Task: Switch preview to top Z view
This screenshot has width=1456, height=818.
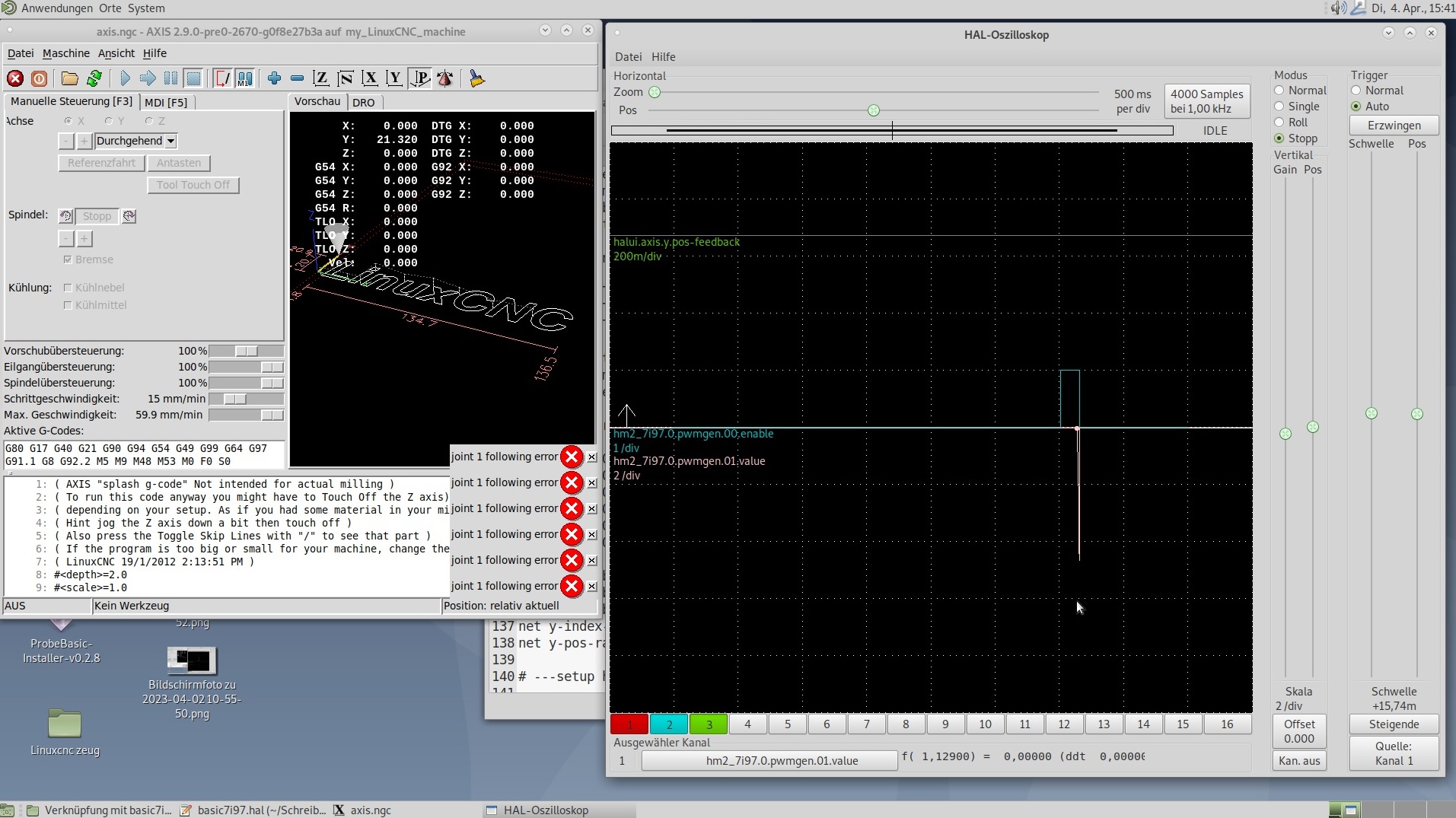Action: coord(321,78)
